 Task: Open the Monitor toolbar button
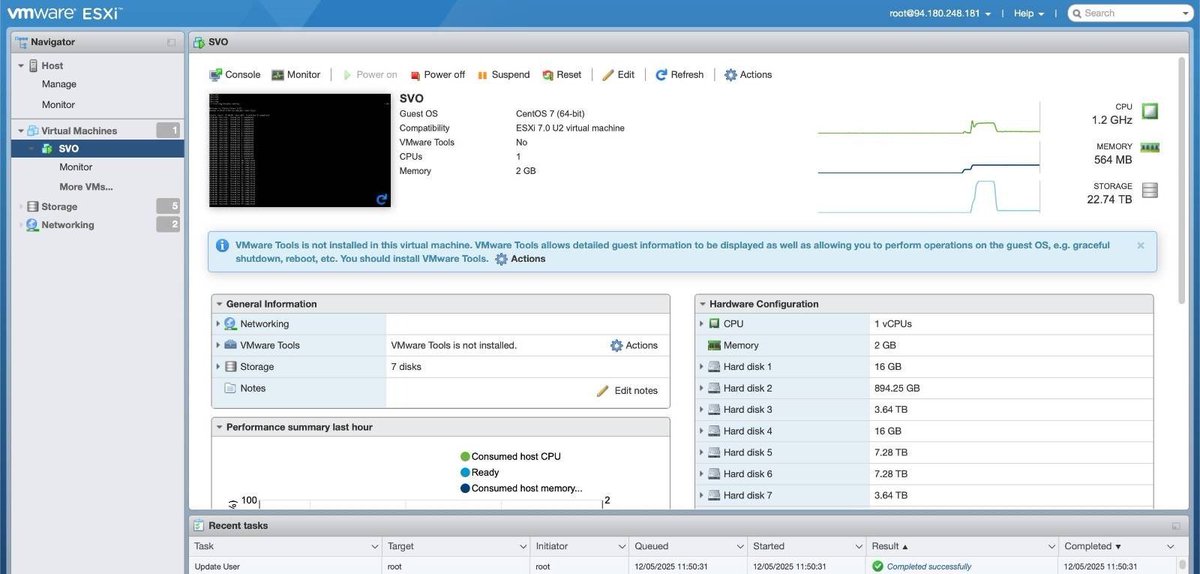[x=296, y=75]
